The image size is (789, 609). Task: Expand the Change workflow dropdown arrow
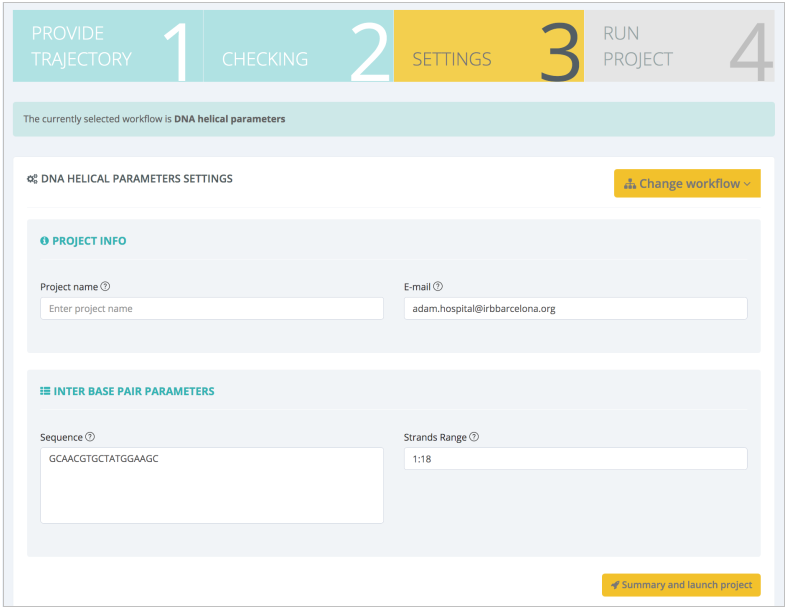pos(747,184)
